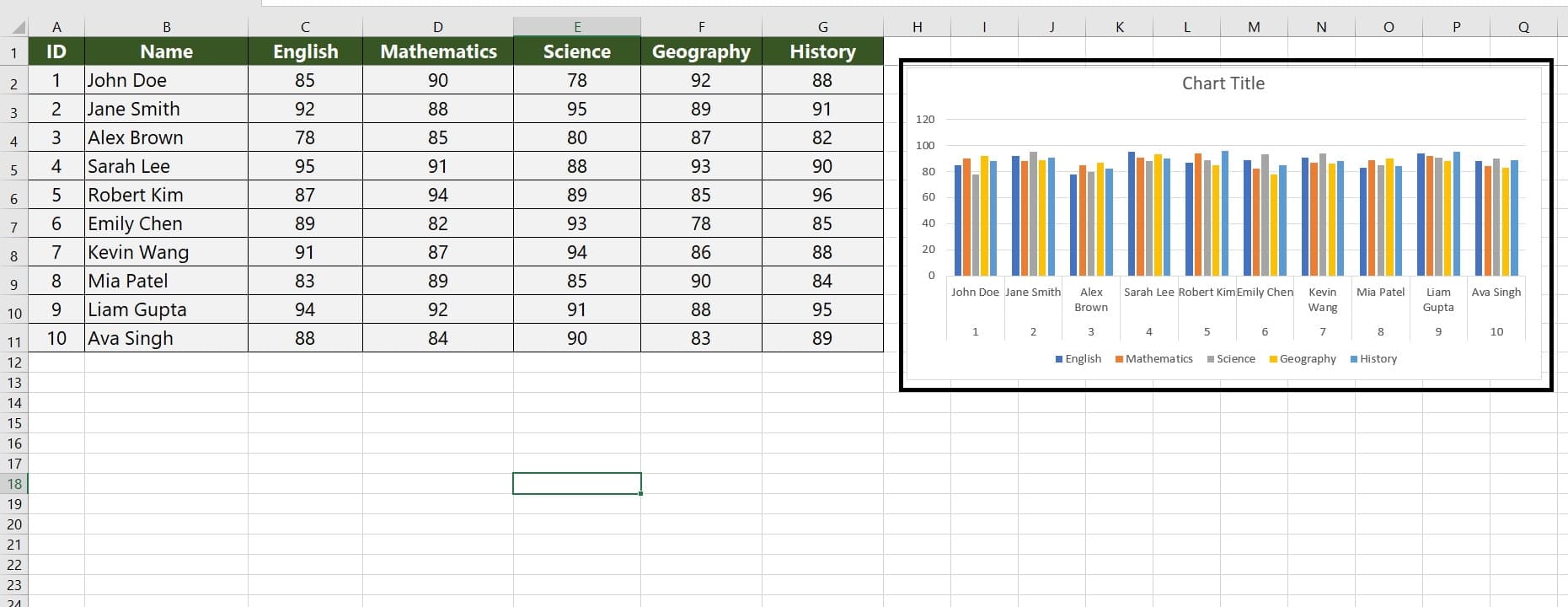Screen dimensions: 1568x607
Task: Select the History legend entry
Action: 1373,359
